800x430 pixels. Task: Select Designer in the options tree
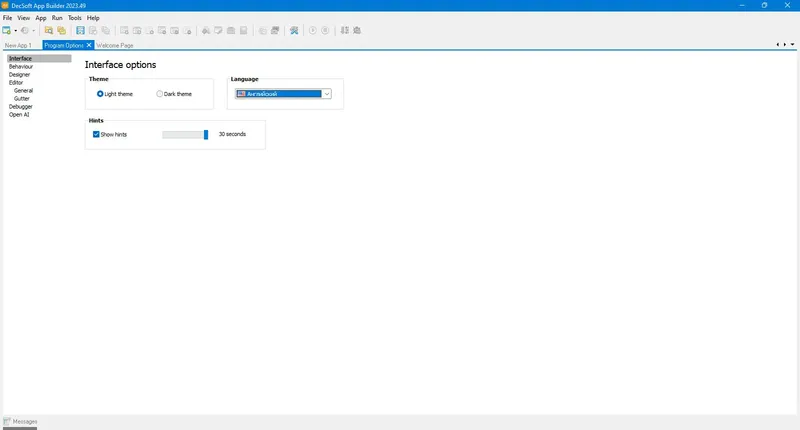(x=19, y=74)
